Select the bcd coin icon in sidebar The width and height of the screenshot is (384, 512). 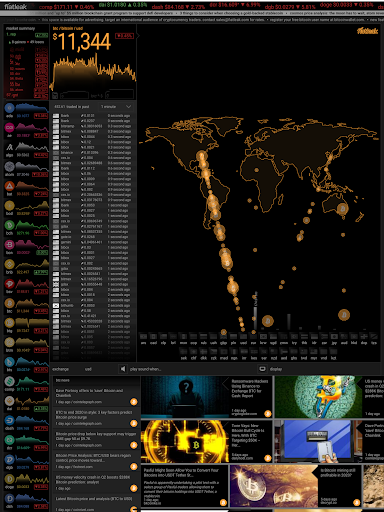tap(9, 206)
